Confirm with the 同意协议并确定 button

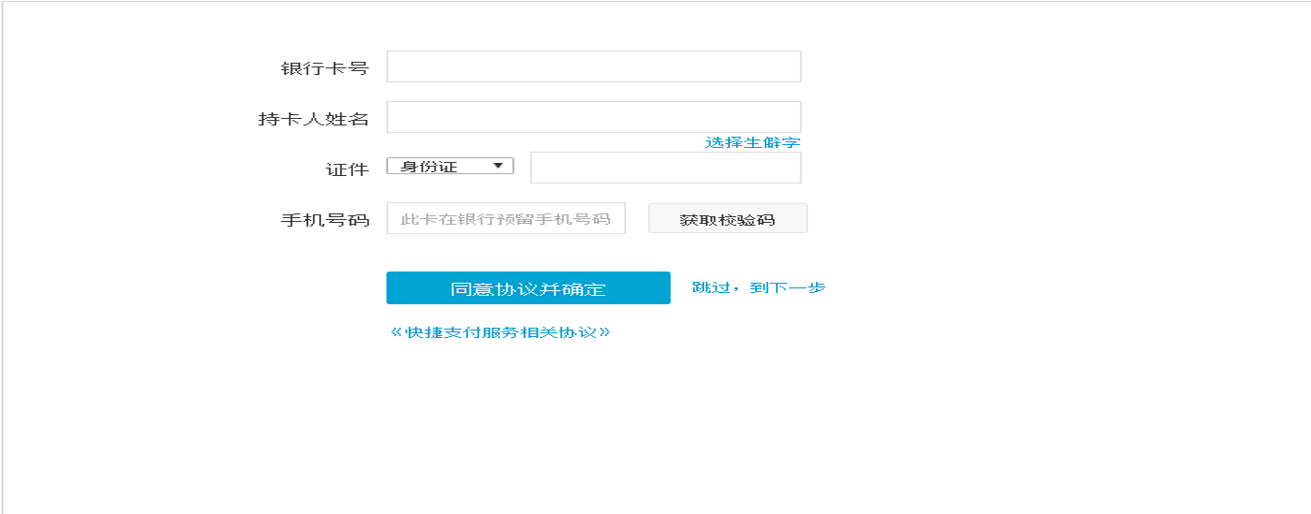coord(528,288)
